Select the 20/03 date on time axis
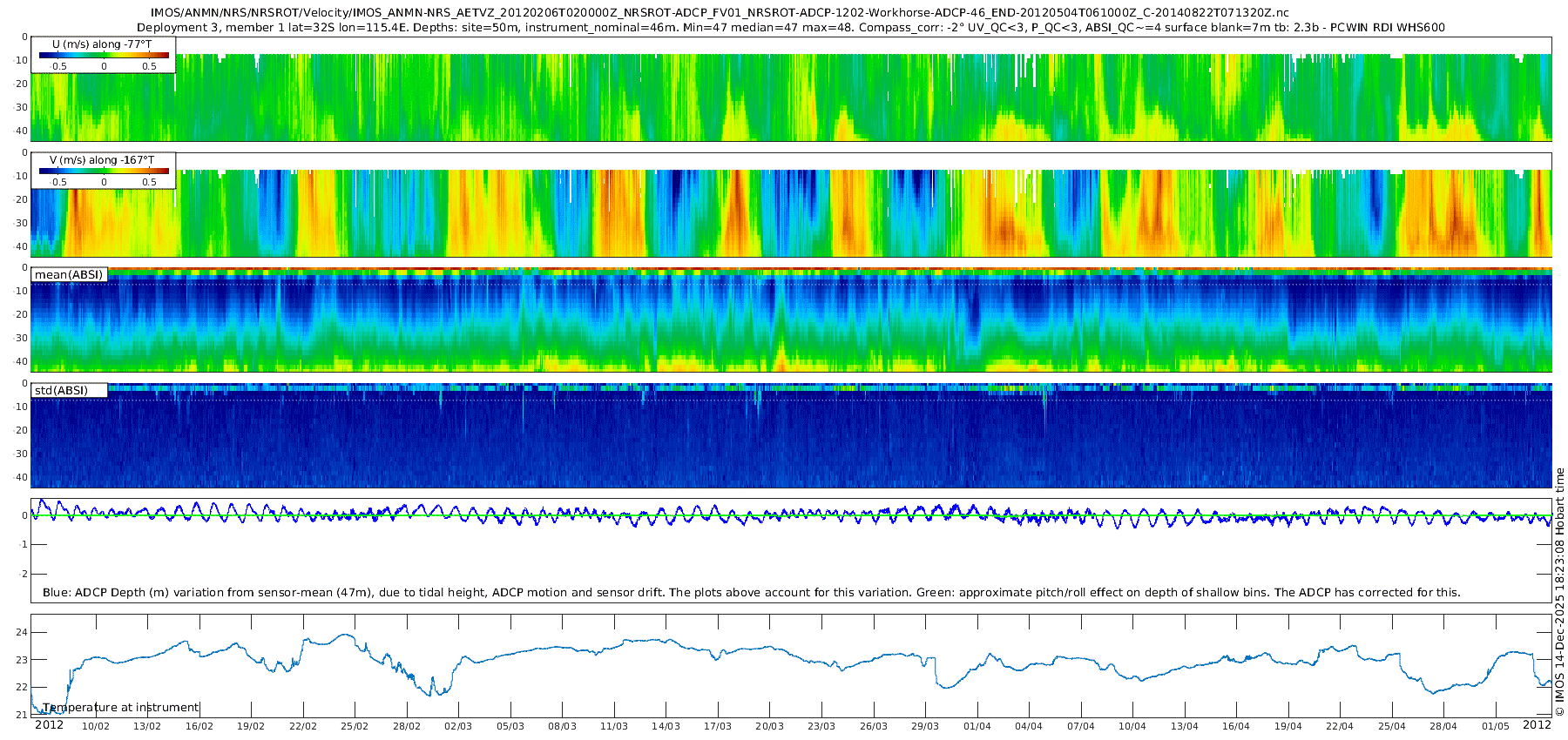1568x740 pixels. click(769, 726)
